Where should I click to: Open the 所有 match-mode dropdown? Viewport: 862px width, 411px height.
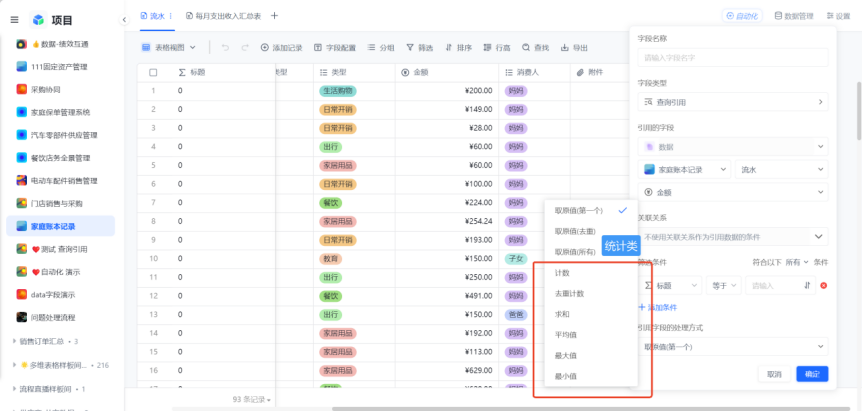tap(797, 262)
